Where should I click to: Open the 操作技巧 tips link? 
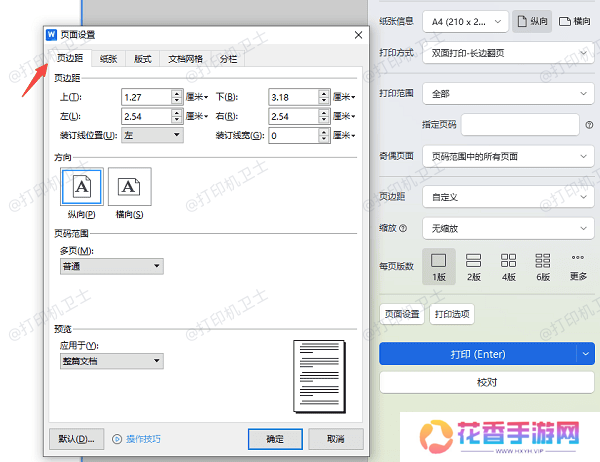tap(143, 439)
